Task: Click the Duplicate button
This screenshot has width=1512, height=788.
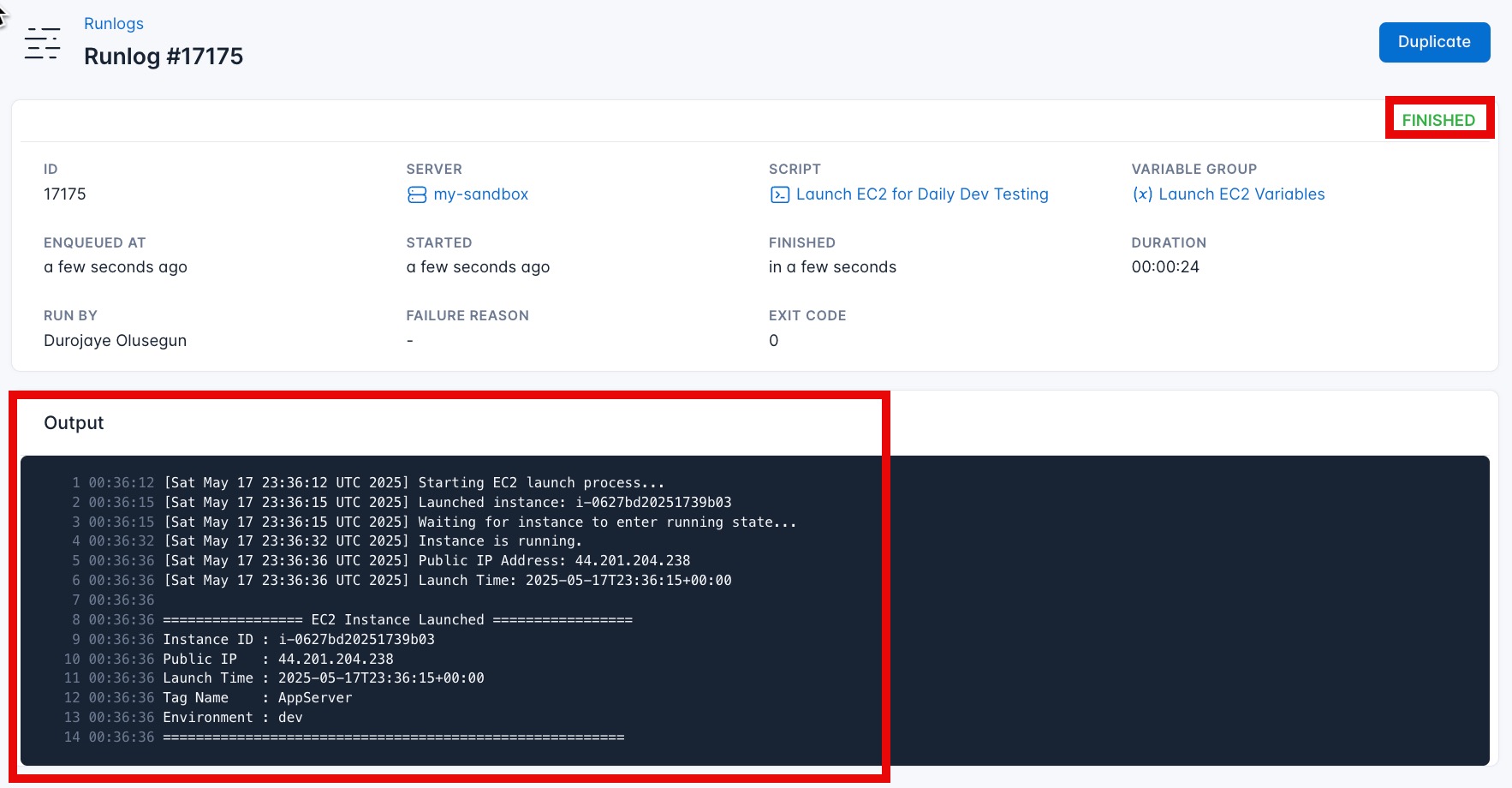Action: 1434,42
